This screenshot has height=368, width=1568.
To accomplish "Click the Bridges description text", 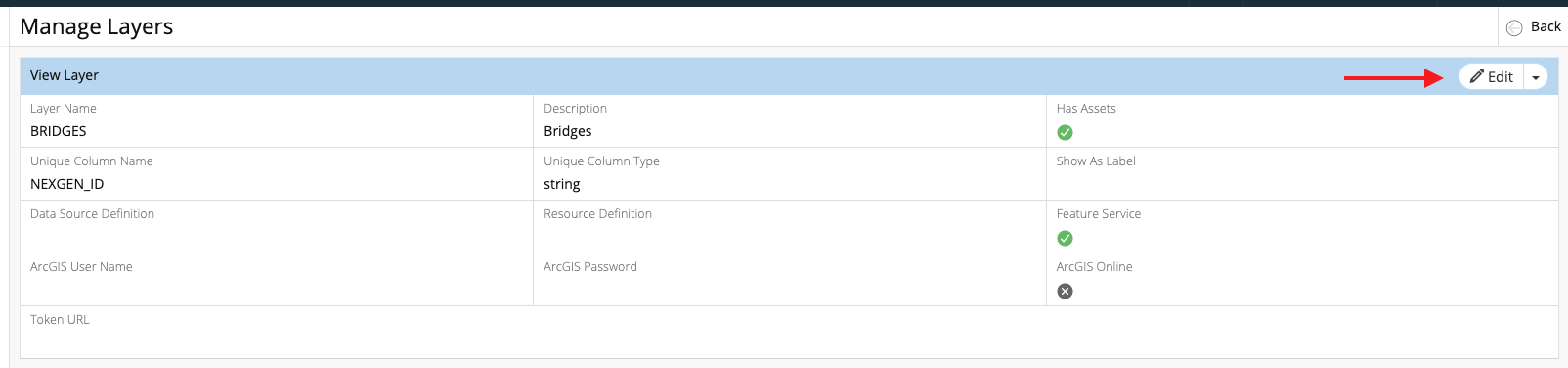I will [x=568, y=131].
